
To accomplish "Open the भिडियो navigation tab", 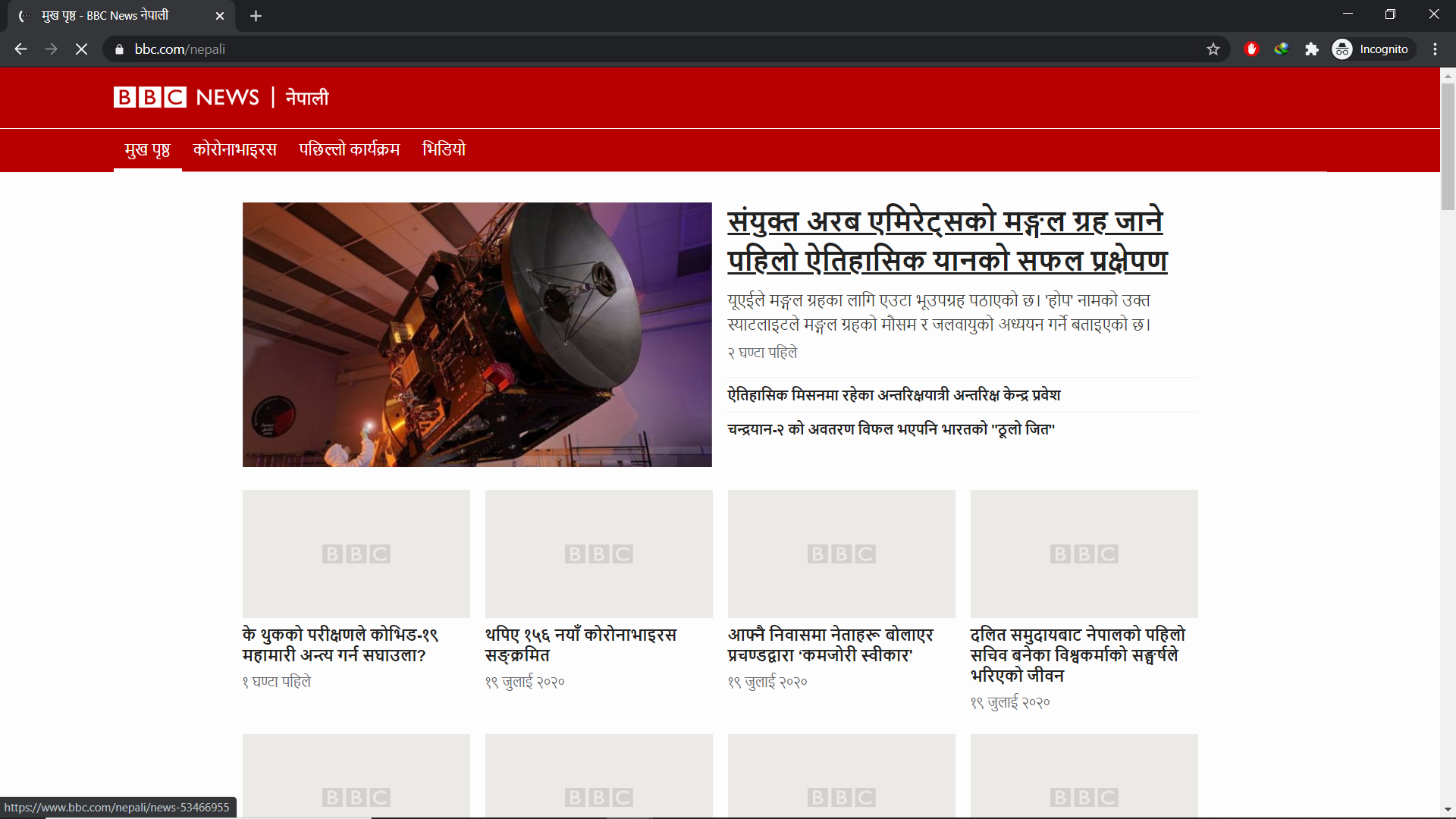I will [444, 149].
